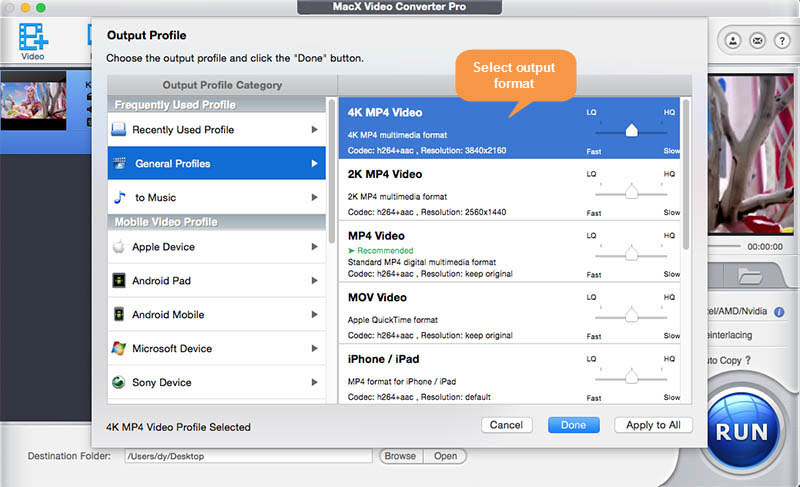Click the add Video icon in toolbar
The width and height of the screenshot is (800, 487).
[x=33, y=42]
